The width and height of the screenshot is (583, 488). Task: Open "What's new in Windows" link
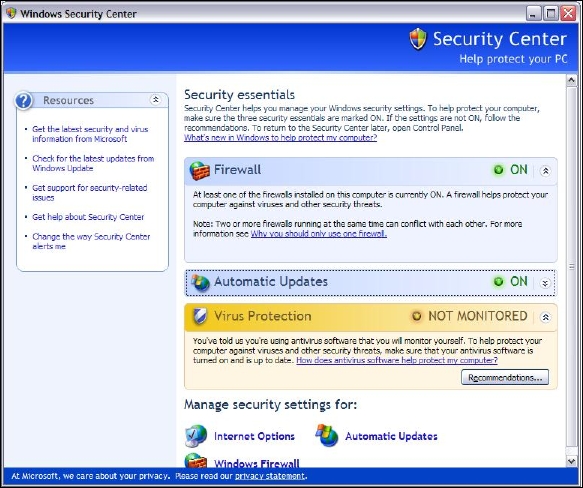280,138
